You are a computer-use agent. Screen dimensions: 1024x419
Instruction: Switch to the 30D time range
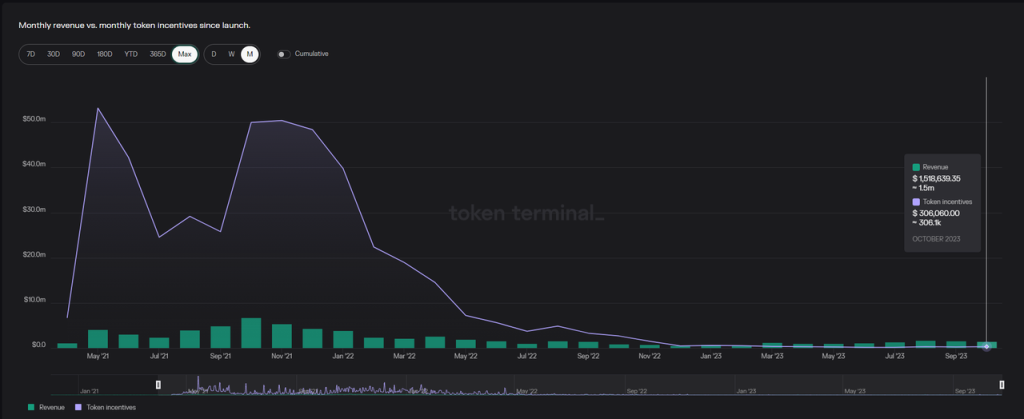(53, 54)
